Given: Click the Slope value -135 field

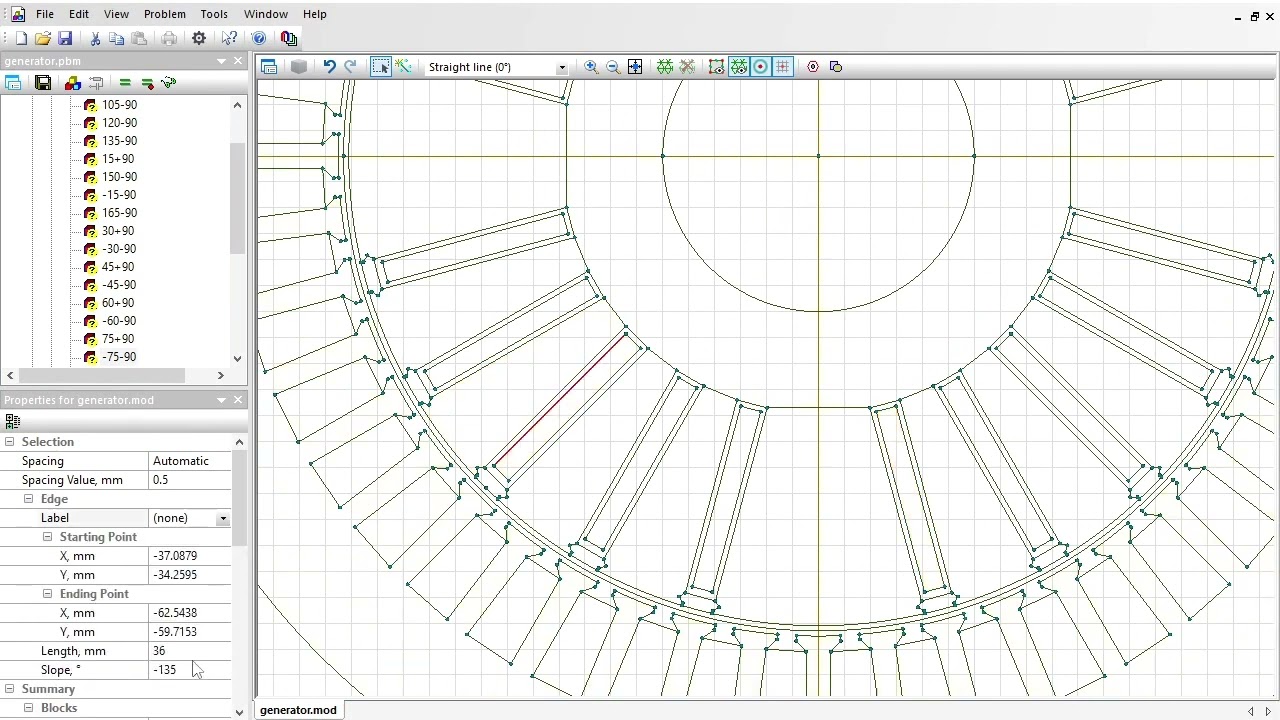Looking at the screenshot, I should (x=190, y=670).
